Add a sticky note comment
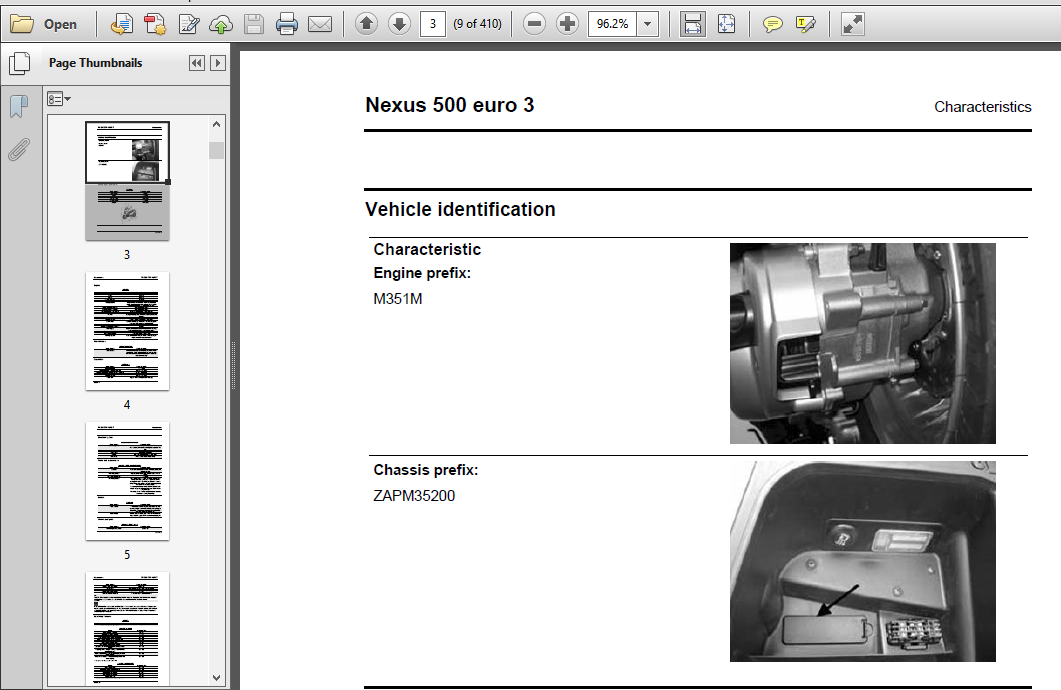This screenshot has height=690, width=1061. click(x=772, y=24)
